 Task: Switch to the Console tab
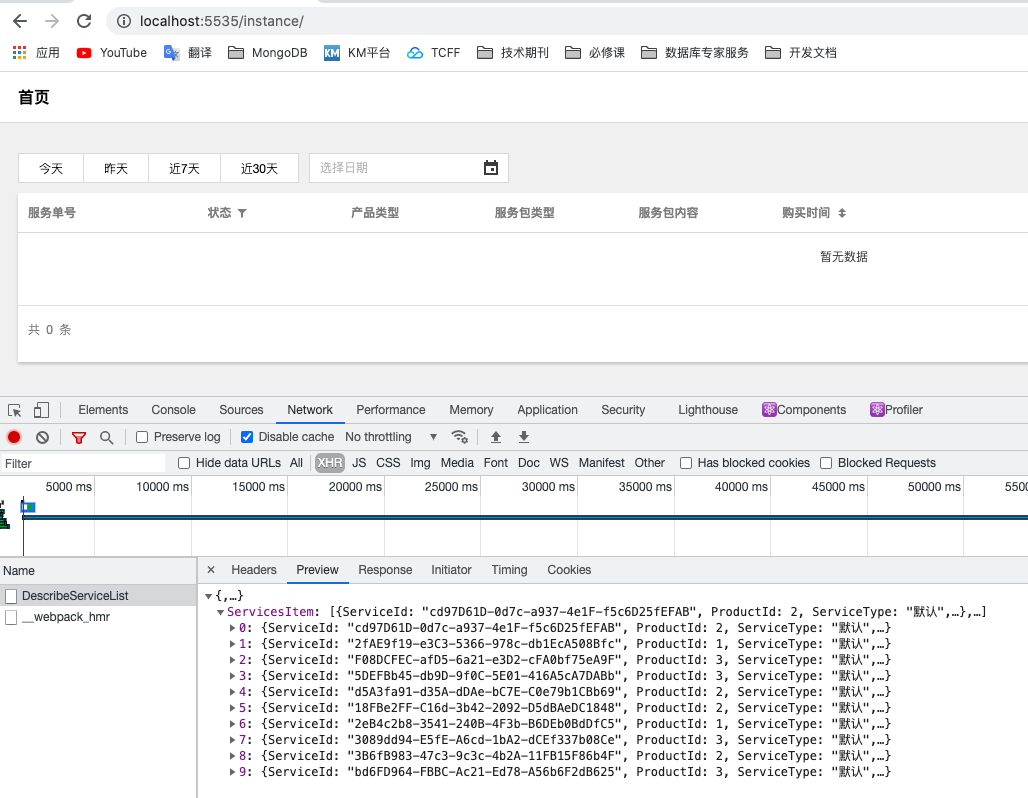pyautogui.click(x=173, y=410)
